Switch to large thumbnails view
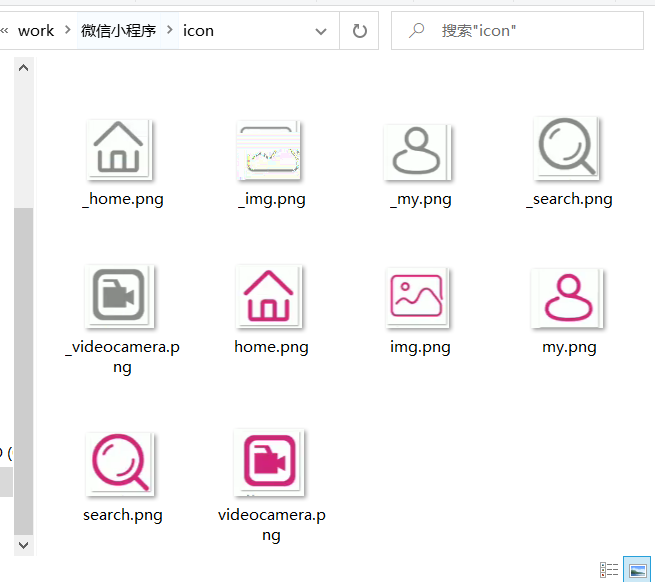Viewport: 655px width, 582px height. (637, 569)
